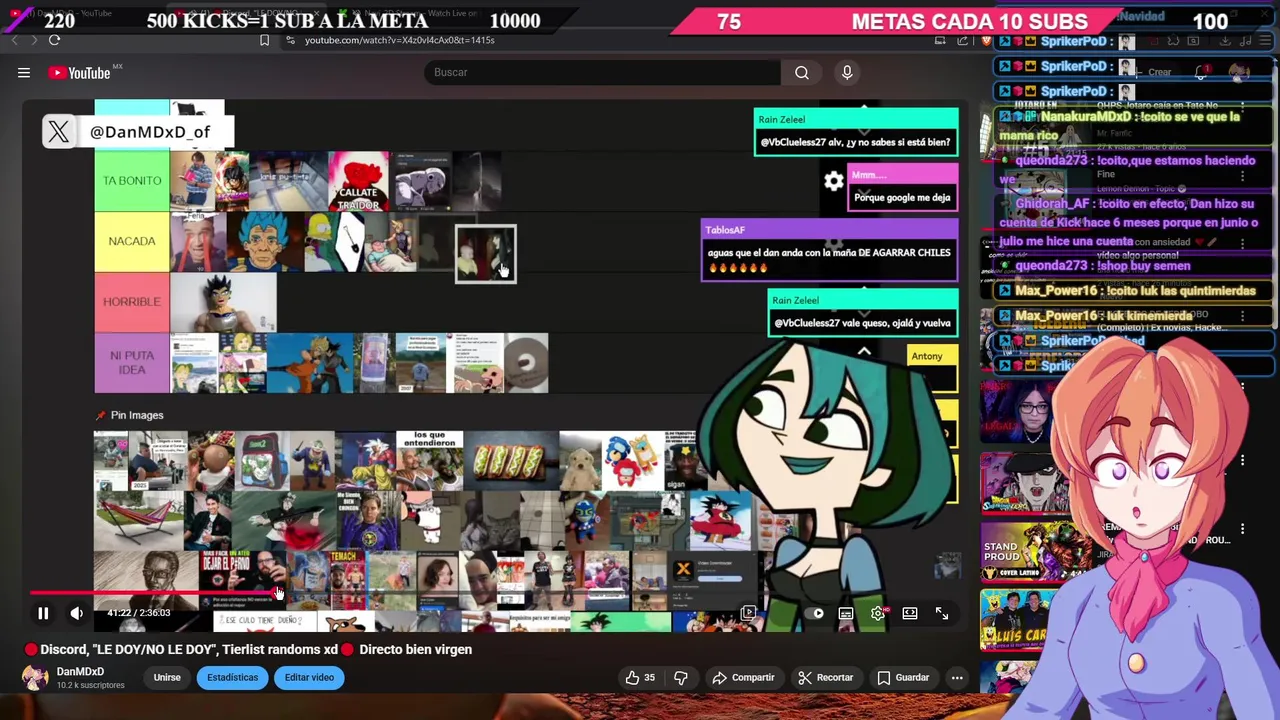Open the account avatar menu
The height and width of the screenshot is (720, 1280).
(x=1239, y=72)
